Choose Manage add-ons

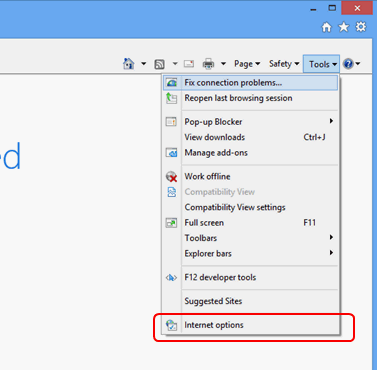[x=250, y=153]
